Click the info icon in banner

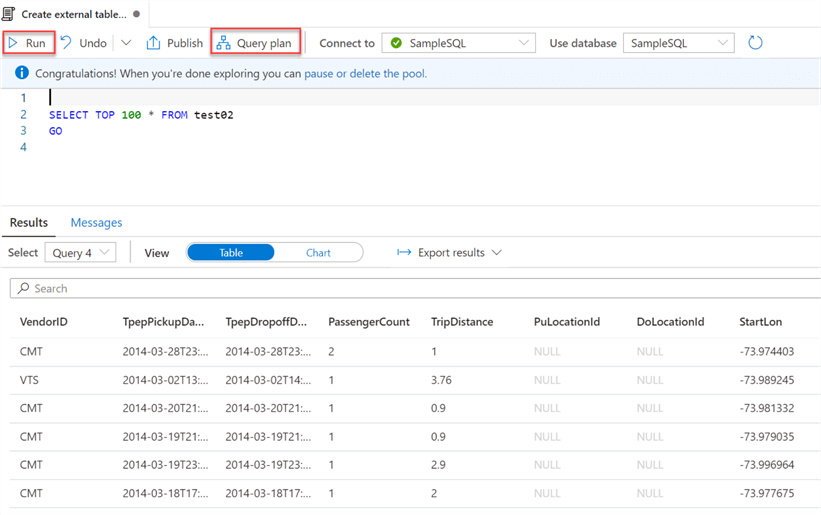click(22, 73)
